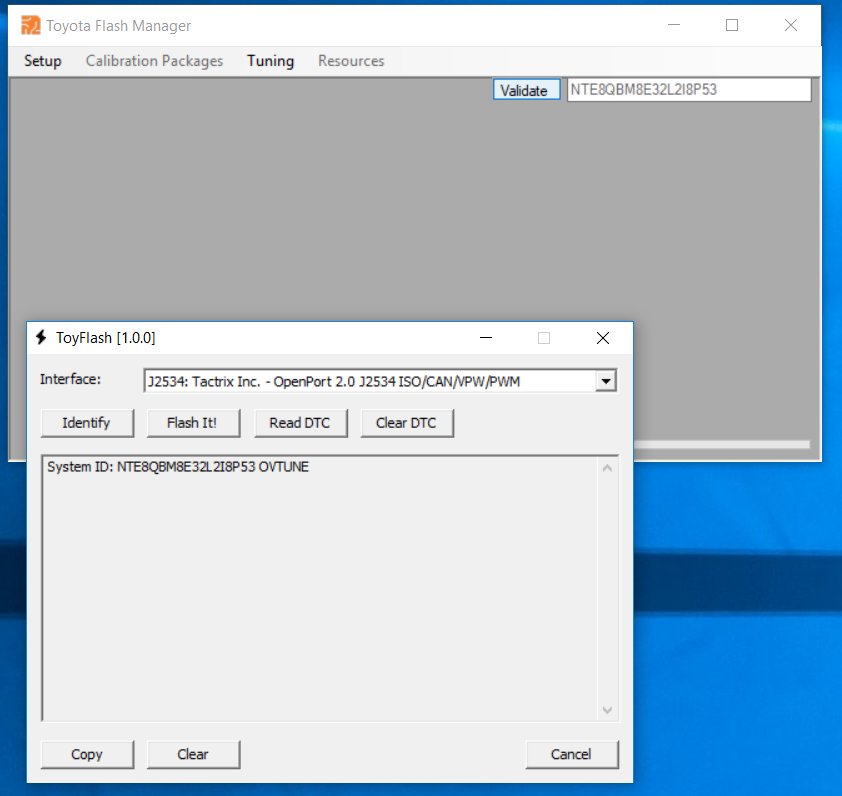Open the Setup menu

(42, 61)
